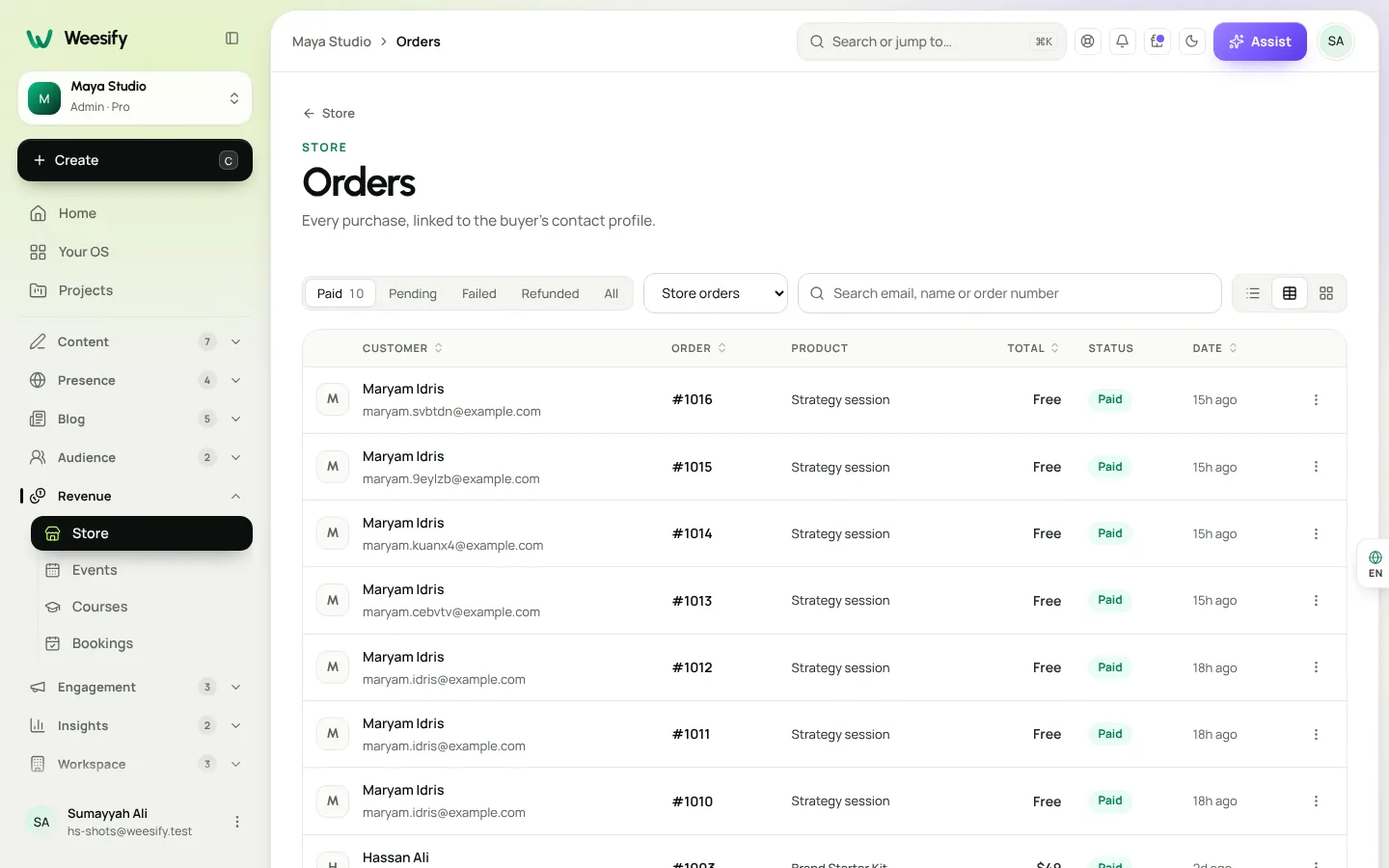This screenshot has width=1389, height=868.
Task: Select the Failed filter tab
Action: (x=479, y=293)
